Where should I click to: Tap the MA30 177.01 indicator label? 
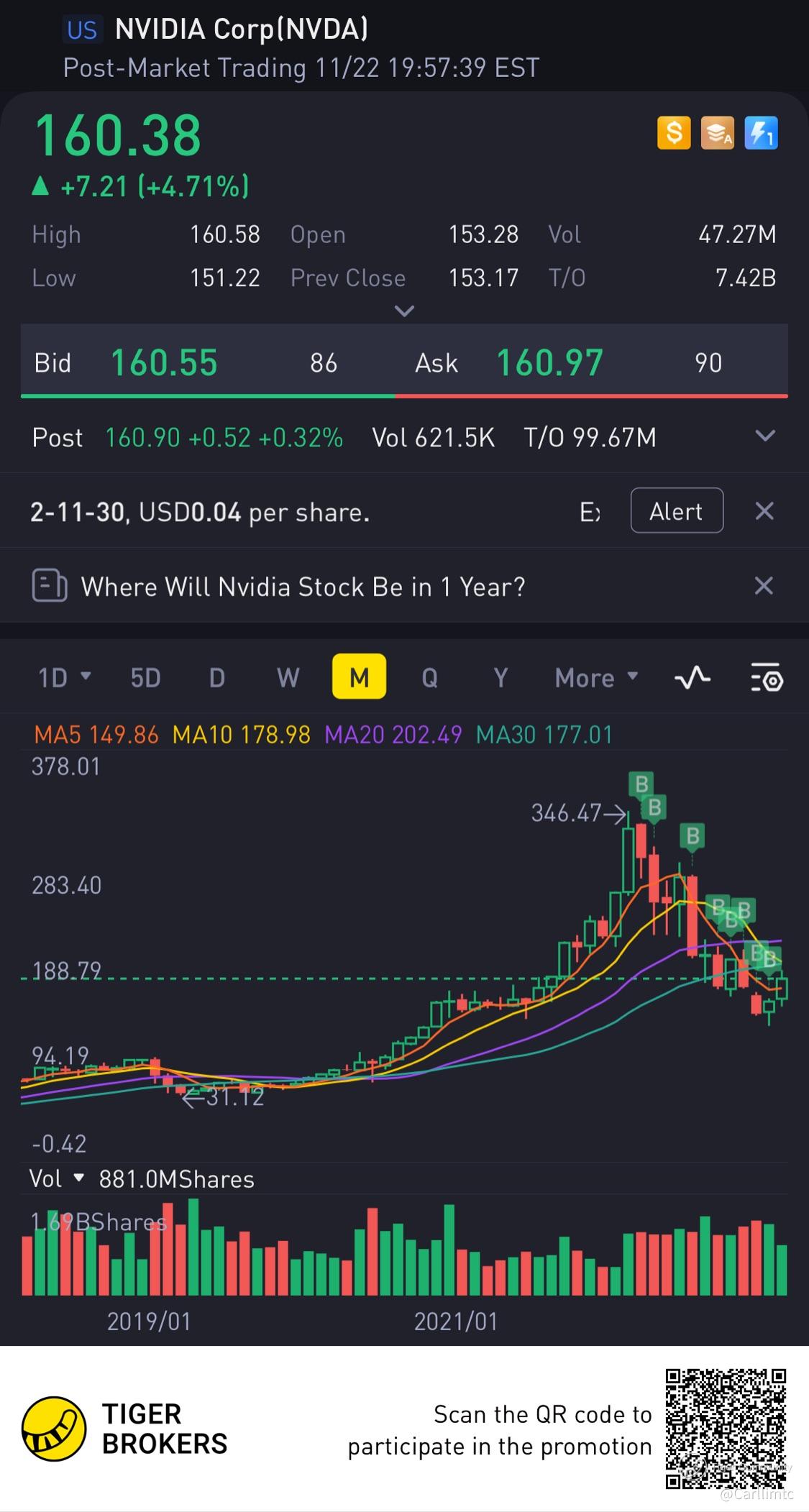pos(544,735)
